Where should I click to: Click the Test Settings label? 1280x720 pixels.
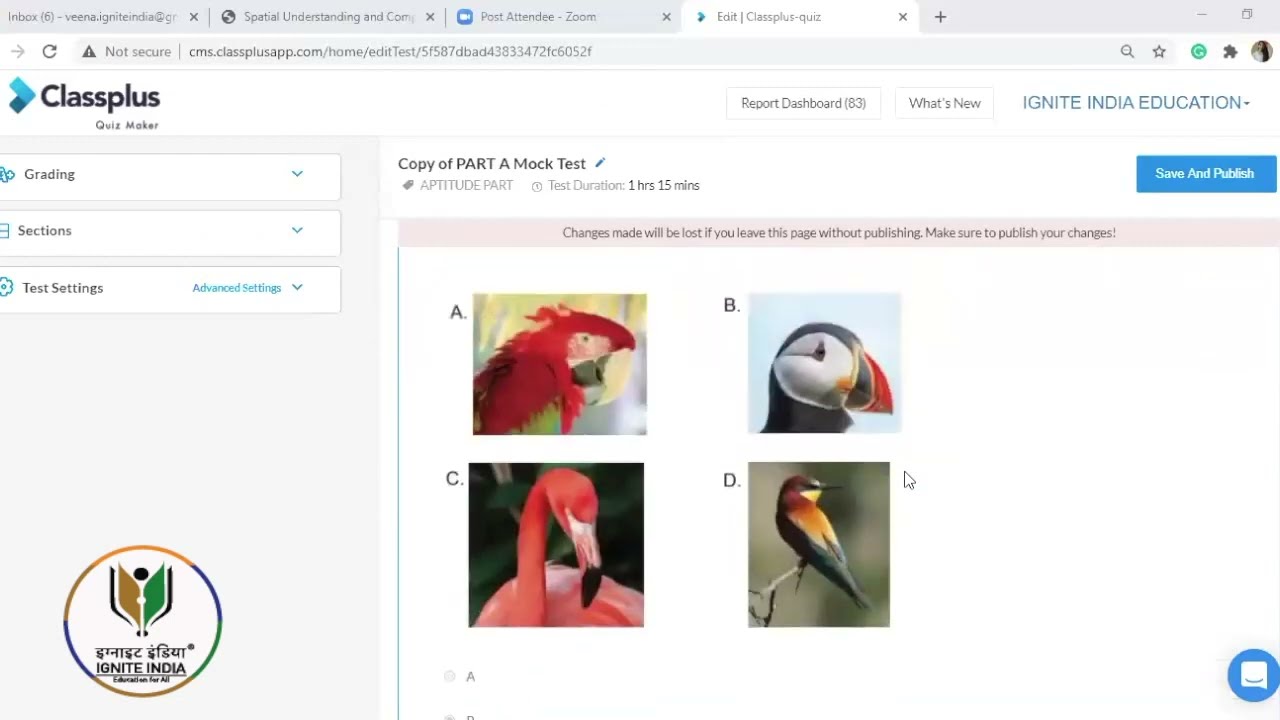click(x=63, y=288)
